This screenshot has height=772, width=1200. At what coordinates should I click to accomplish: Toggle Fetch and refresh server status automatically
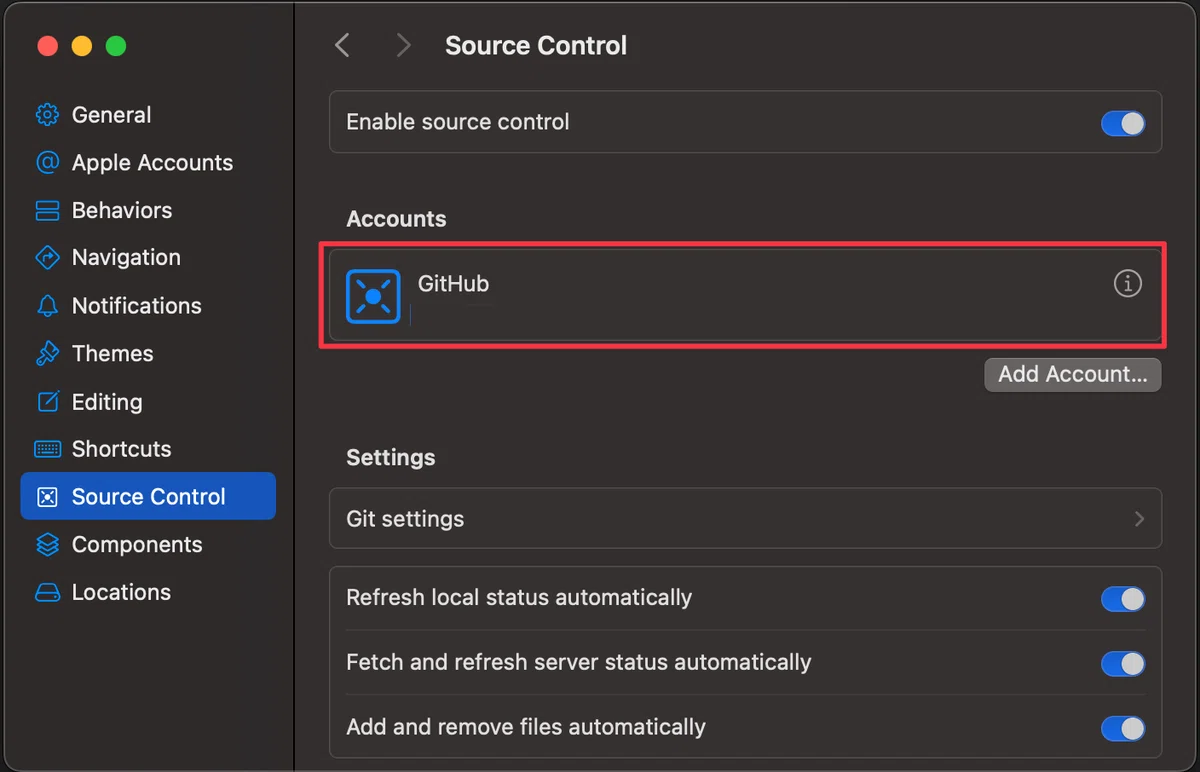1123,664
